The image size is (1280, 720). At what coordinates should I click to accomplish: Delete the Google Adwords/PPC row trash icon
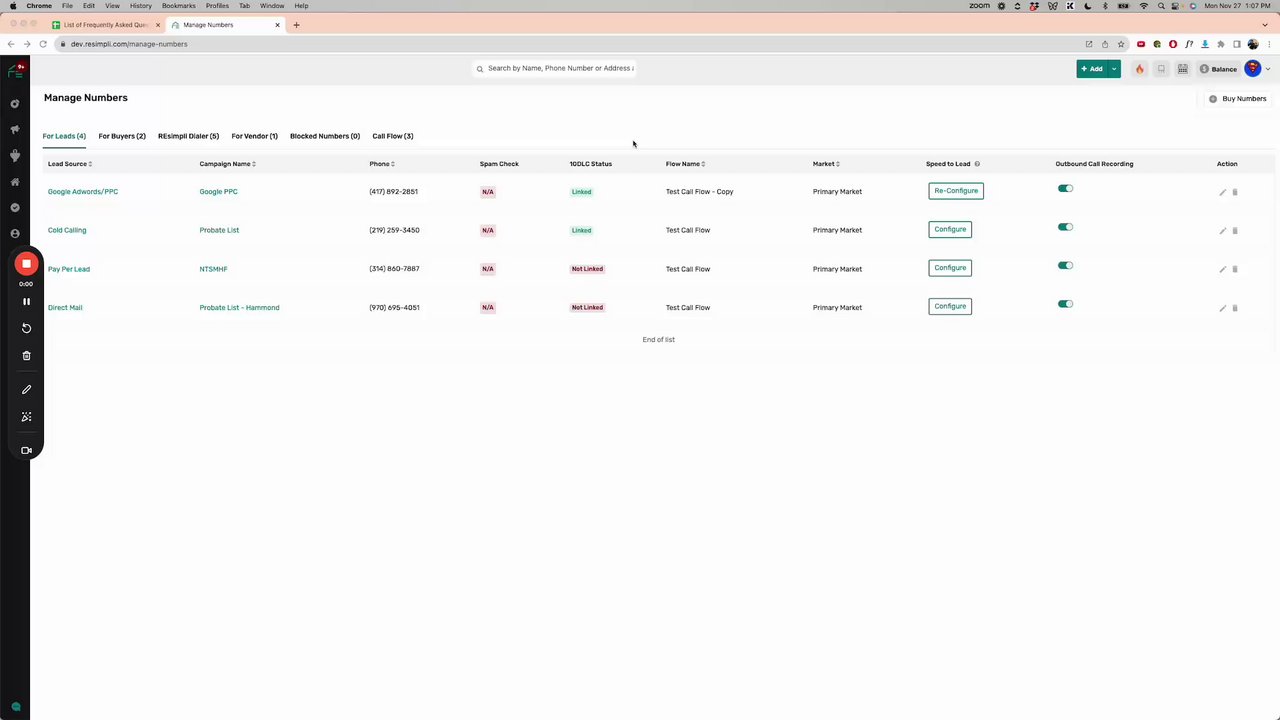[x=1235, y=192]
